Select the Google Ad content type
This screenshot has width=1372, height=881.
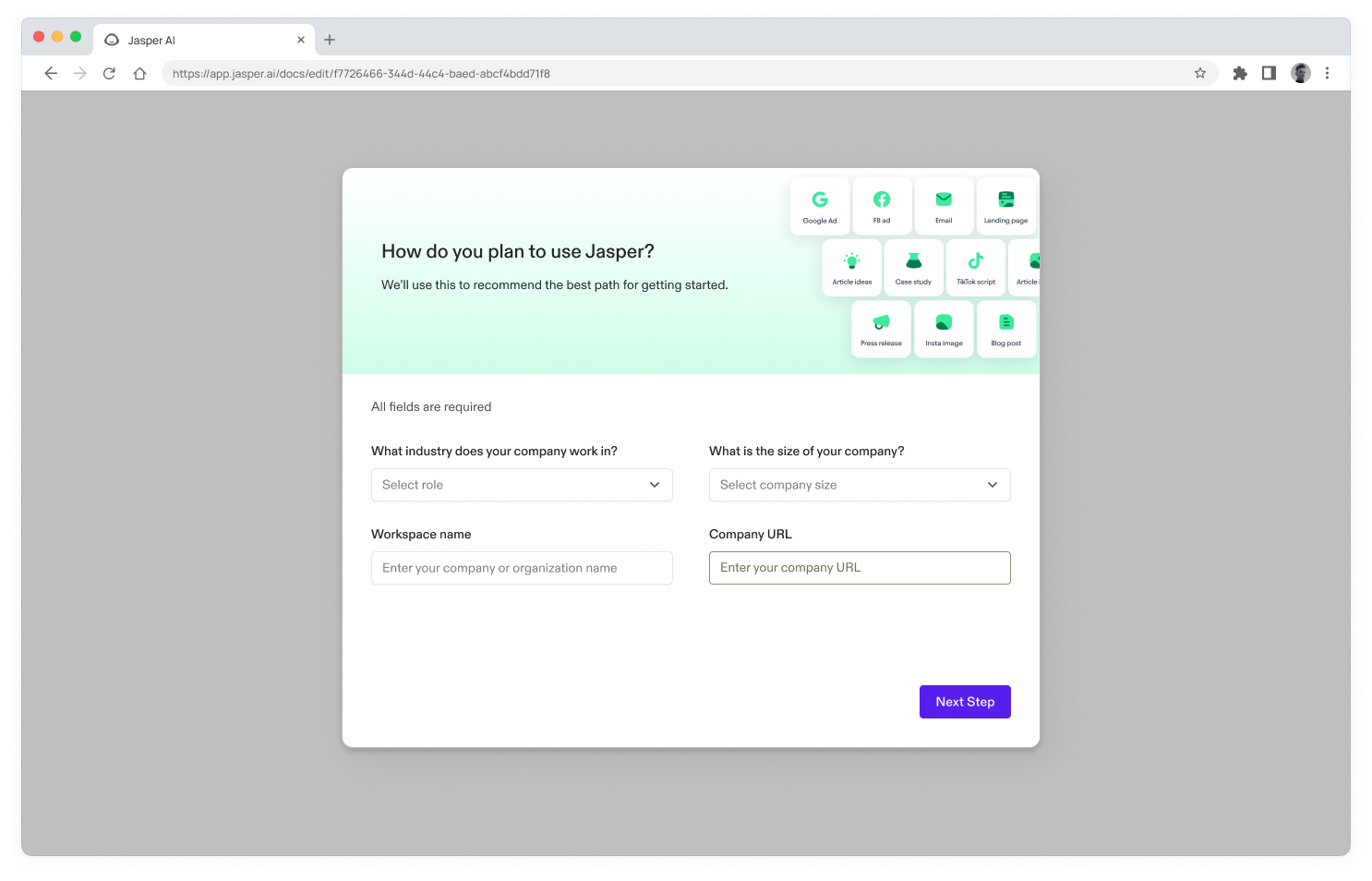[x=819, y=205]
